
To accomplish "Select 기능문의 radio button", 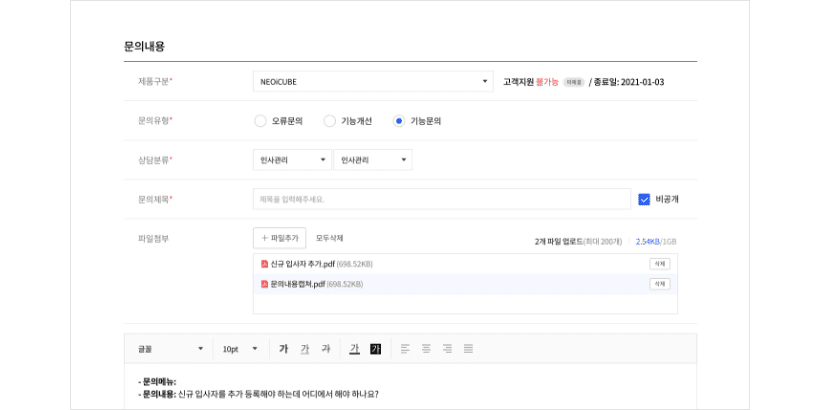I will pyautogui.click(x=398, y=121).
